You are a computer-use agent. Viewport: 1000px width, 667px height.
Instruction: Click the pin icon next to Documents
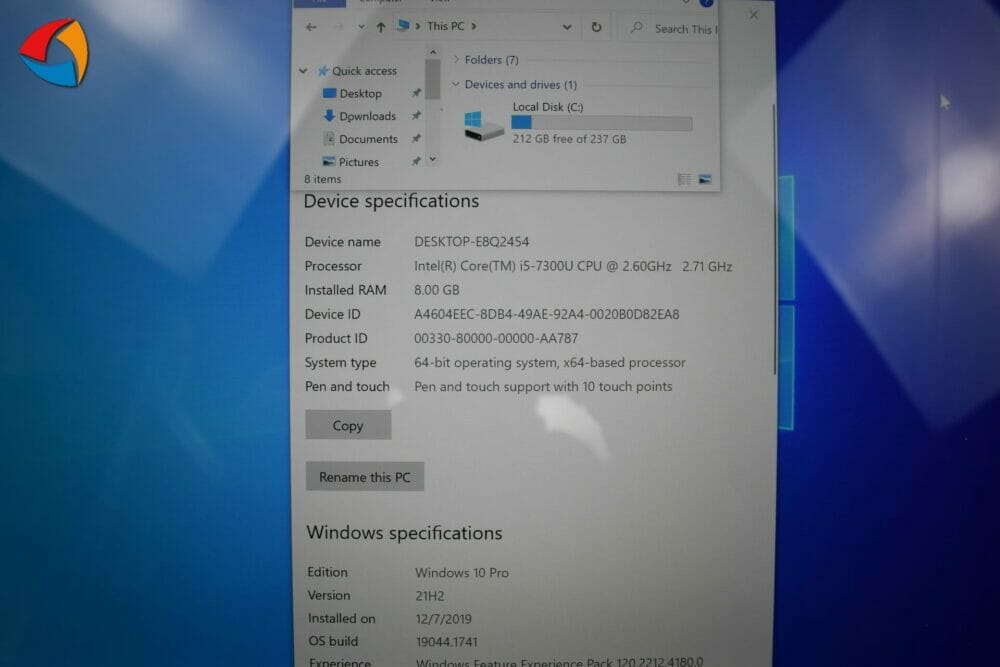416,138
